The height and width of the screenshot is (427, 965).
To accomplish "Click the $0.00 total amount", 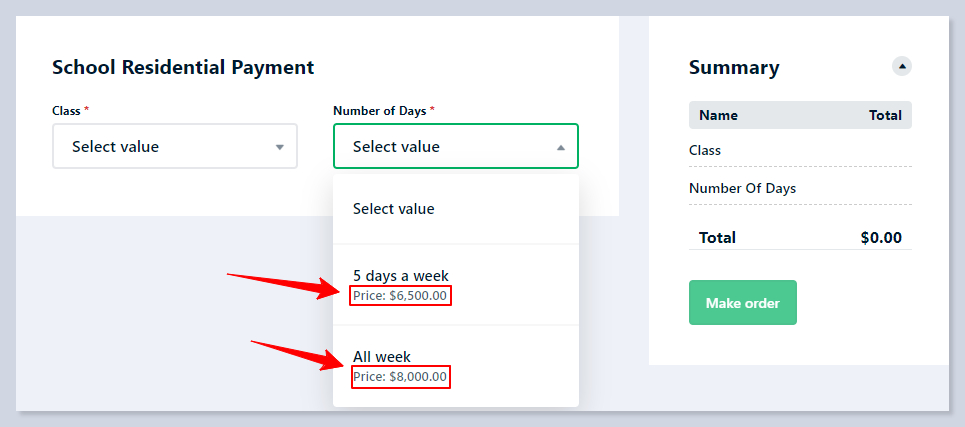I will coord(880,238).
